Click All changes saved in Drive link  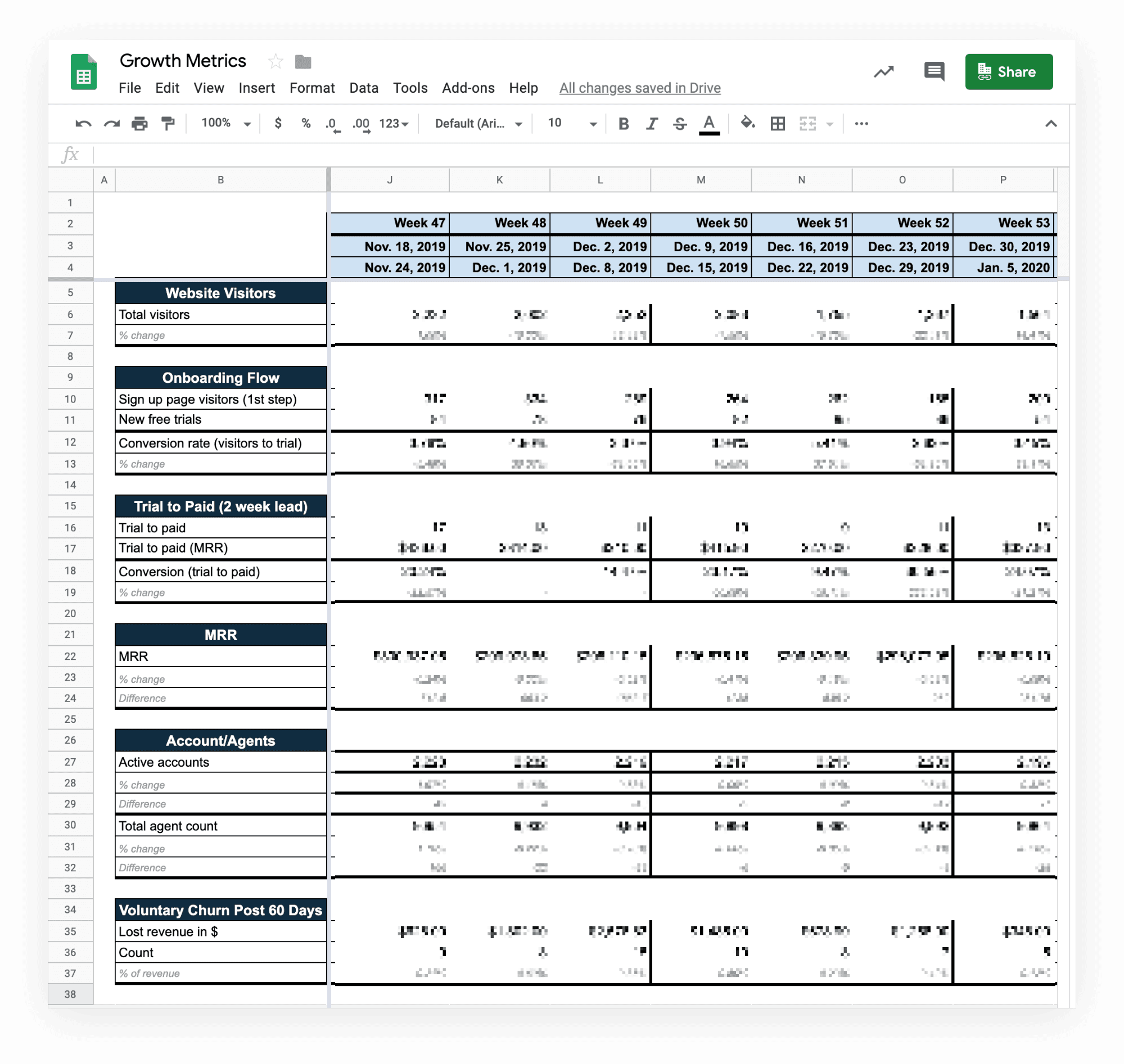(x=639, y=88)
